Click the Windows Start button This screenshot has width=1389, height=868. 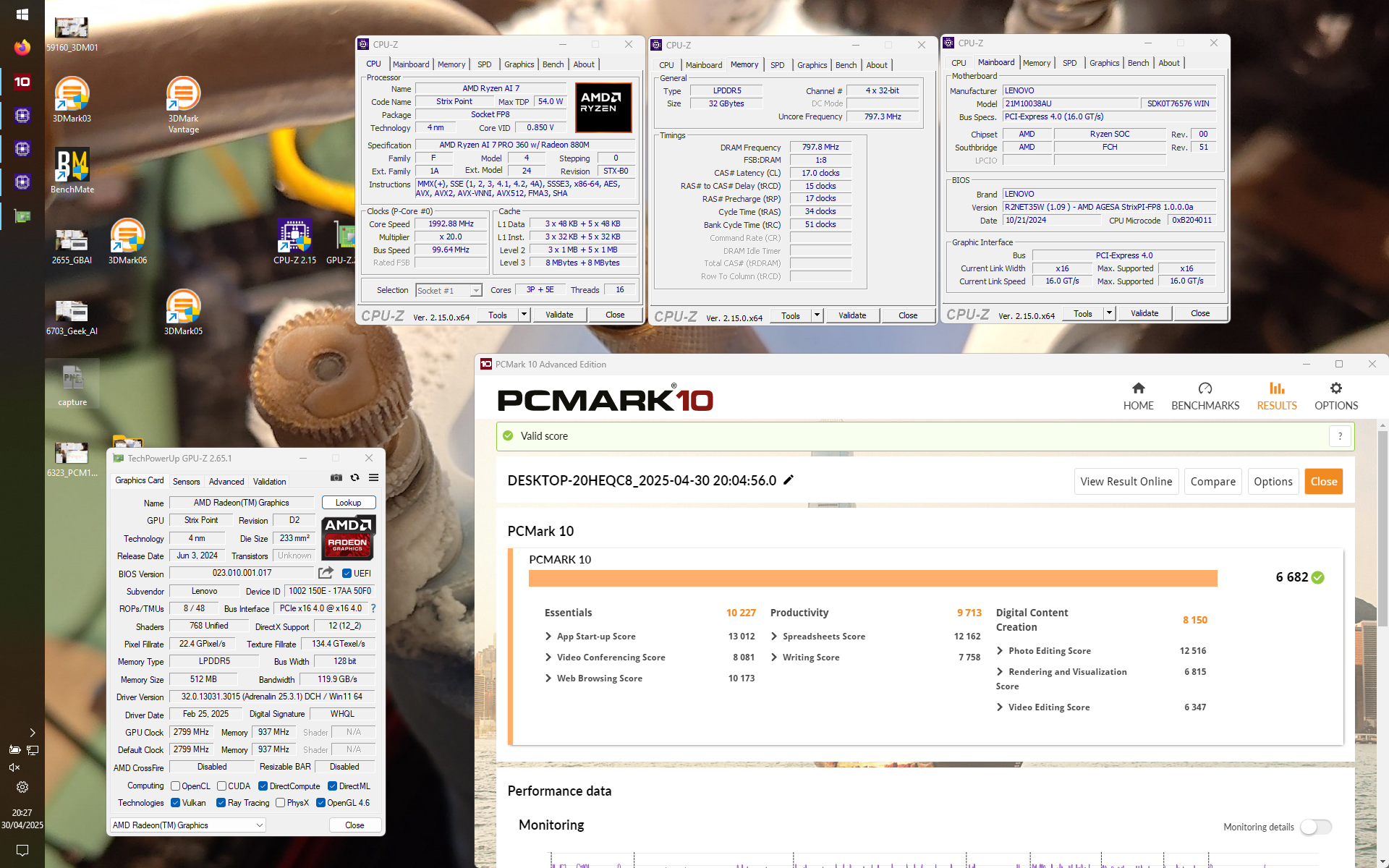(22, 14)
